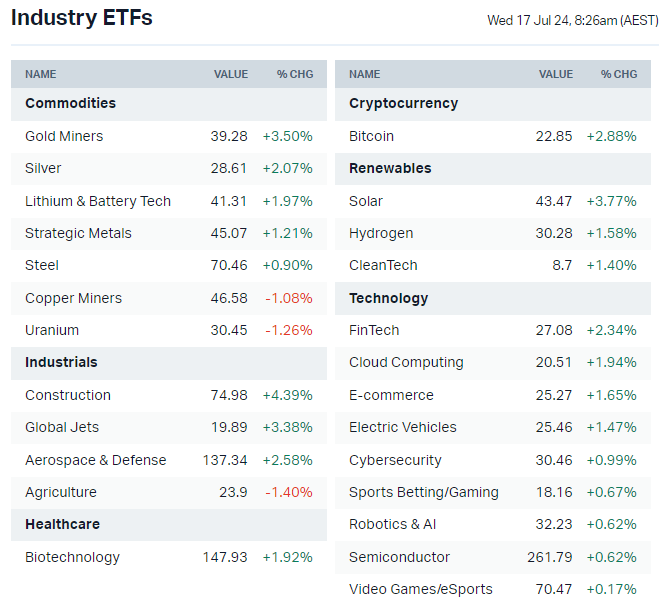Select the FinTech ETF link
The height and width of the screenshot is (608, 669).
pyautogui.click(x=374, y=330)
